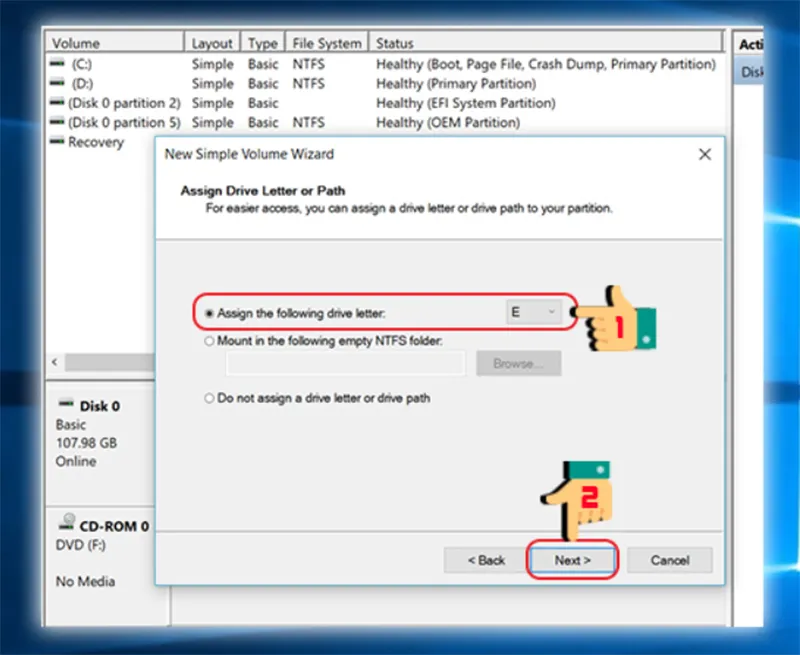Click the horizontal scrollbar of the volume list
This screenshot has height=655, width=800.
[109, 362]
